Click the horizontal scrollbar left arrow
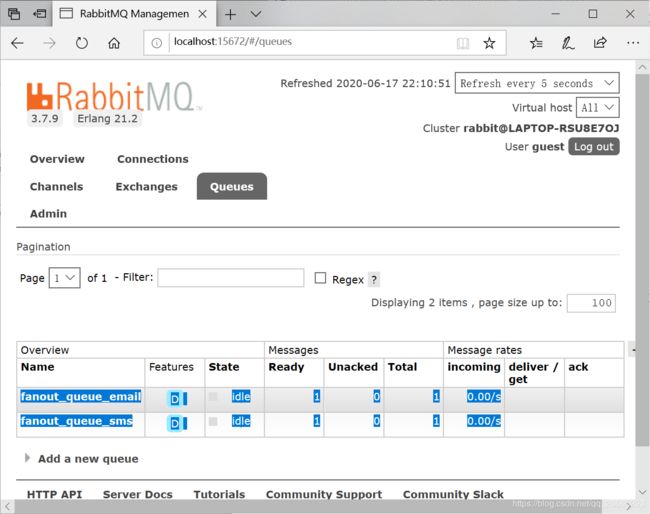650x514 pixels. click(x=7, y=506)
